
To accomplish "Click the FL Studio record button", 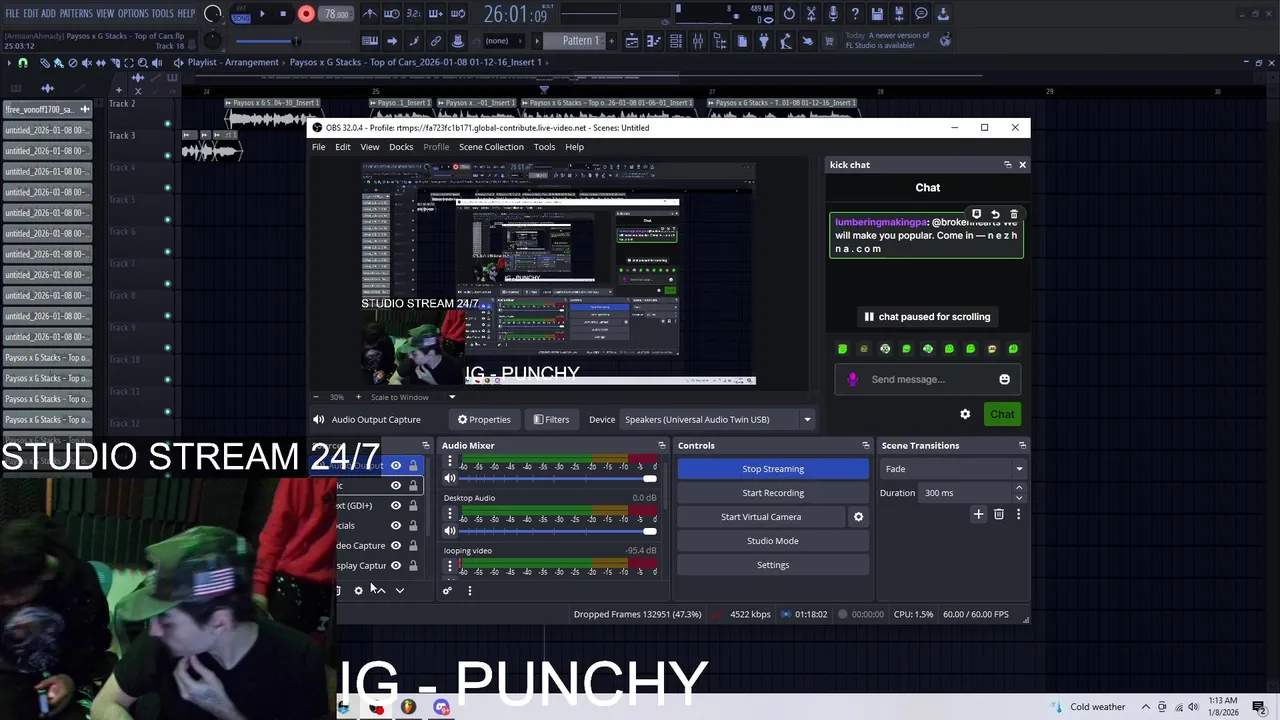I will [x=306, y=14].
